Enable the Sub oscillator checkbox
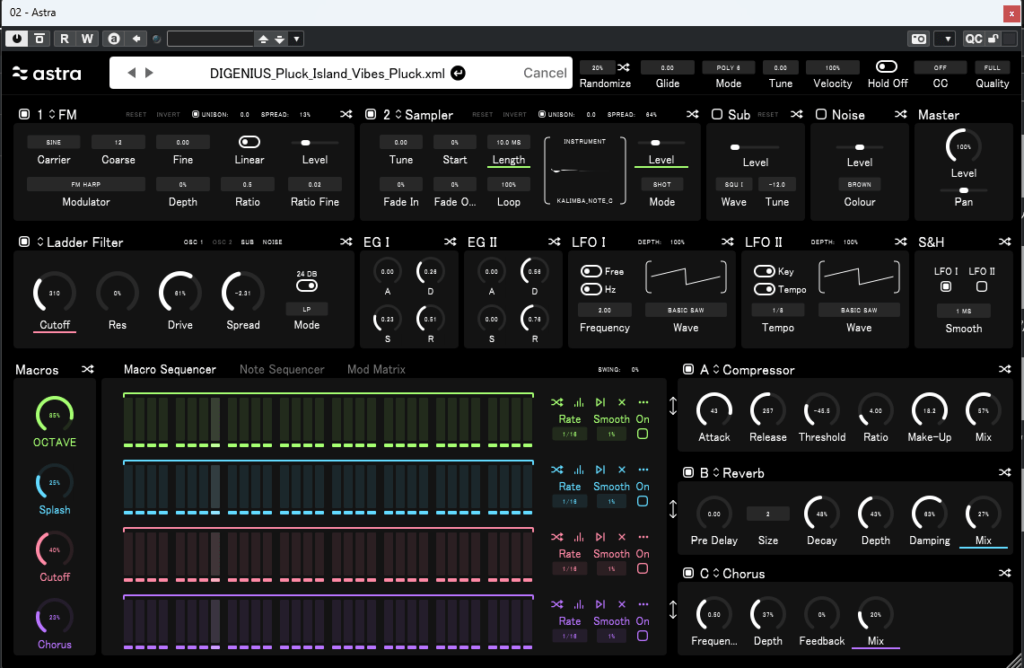Viewport: 1024px width, 668px height. [x=716, y=114]
